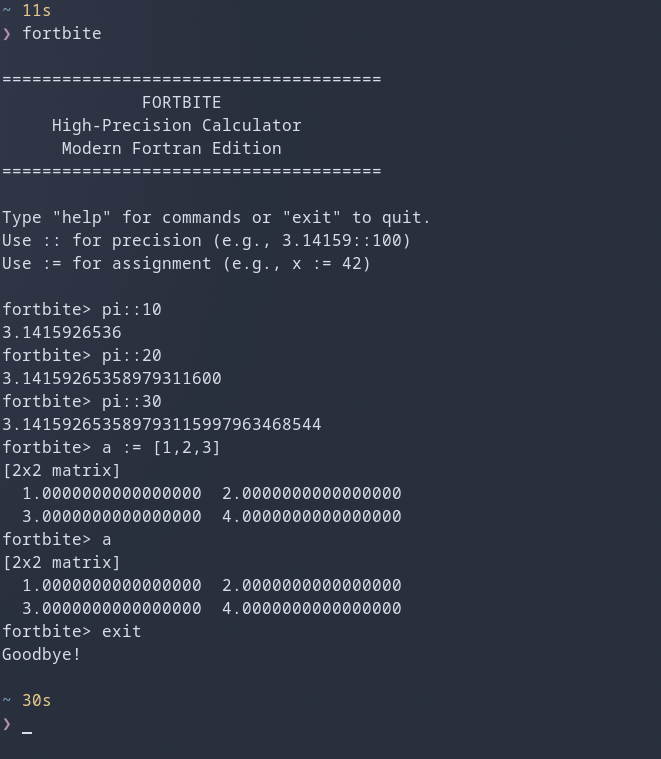The image size is (661, 759).
Task: Select the "fortbite" command typed at the shell
Action: (61, 34)
